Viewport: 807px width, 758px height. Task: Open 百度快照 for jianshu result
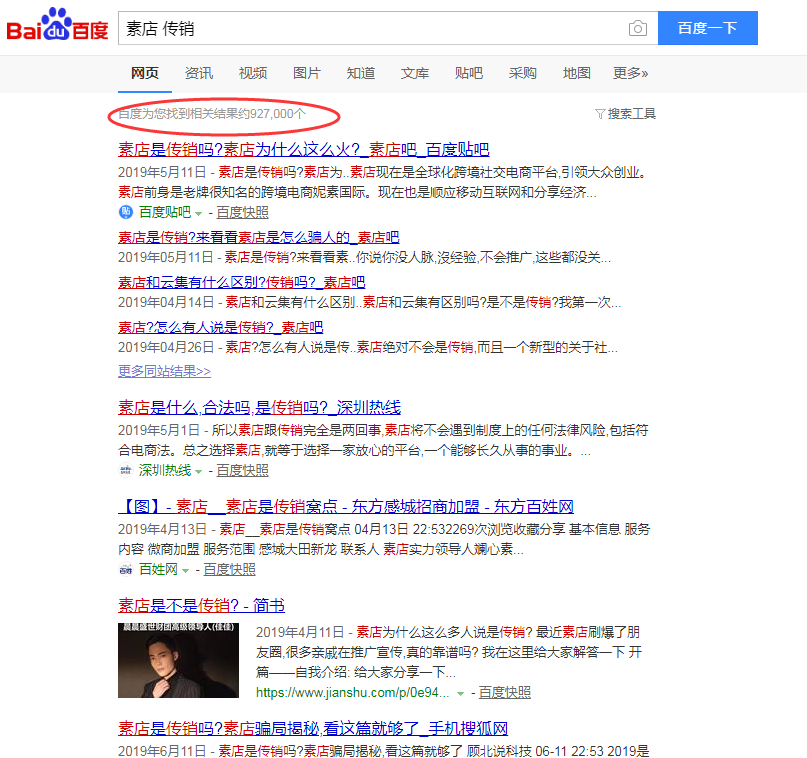pyautogui.click(x=505, y=693)
